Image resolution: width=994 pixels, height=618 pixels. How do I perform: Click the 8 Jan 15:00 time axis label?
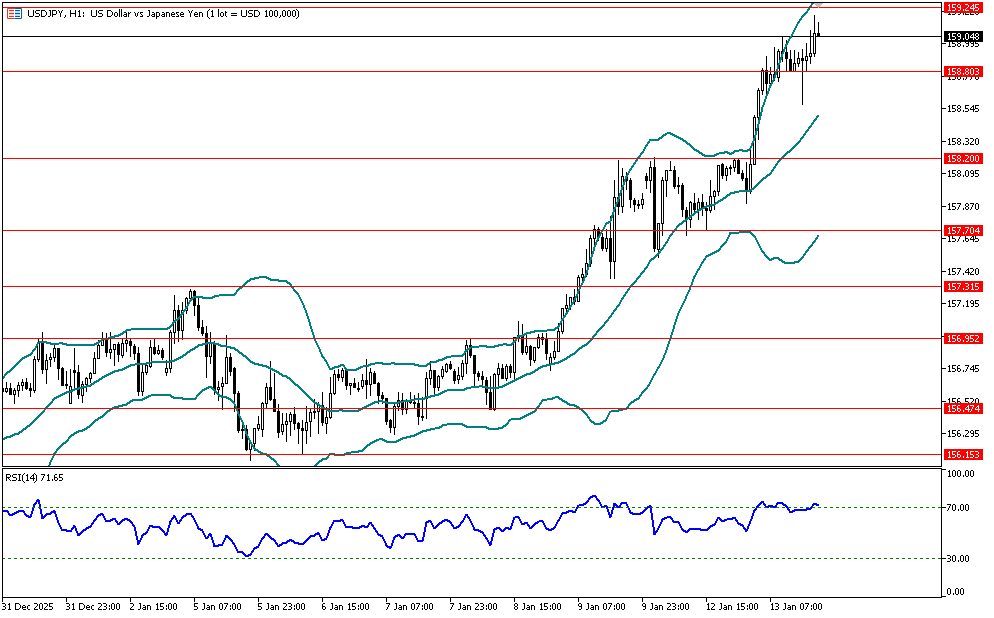tap(538, 607)
